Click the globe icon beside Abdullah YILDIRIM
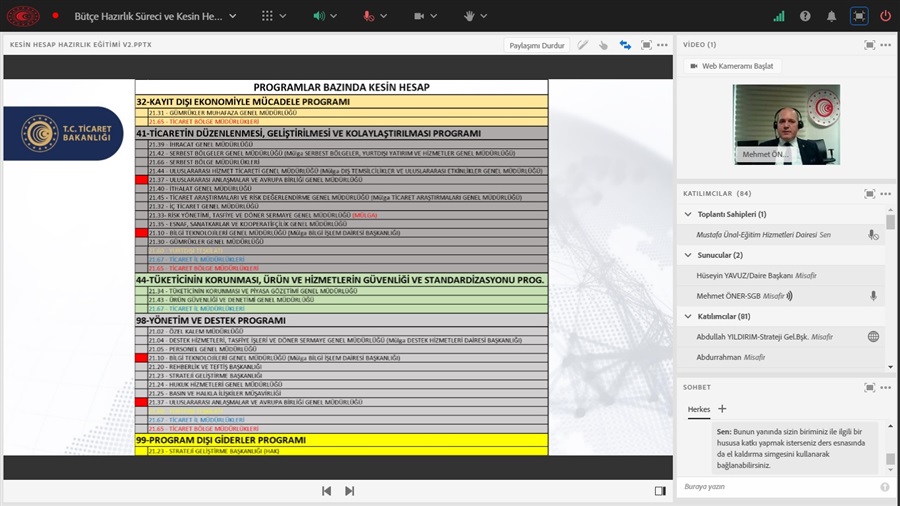 coord(873,337)
